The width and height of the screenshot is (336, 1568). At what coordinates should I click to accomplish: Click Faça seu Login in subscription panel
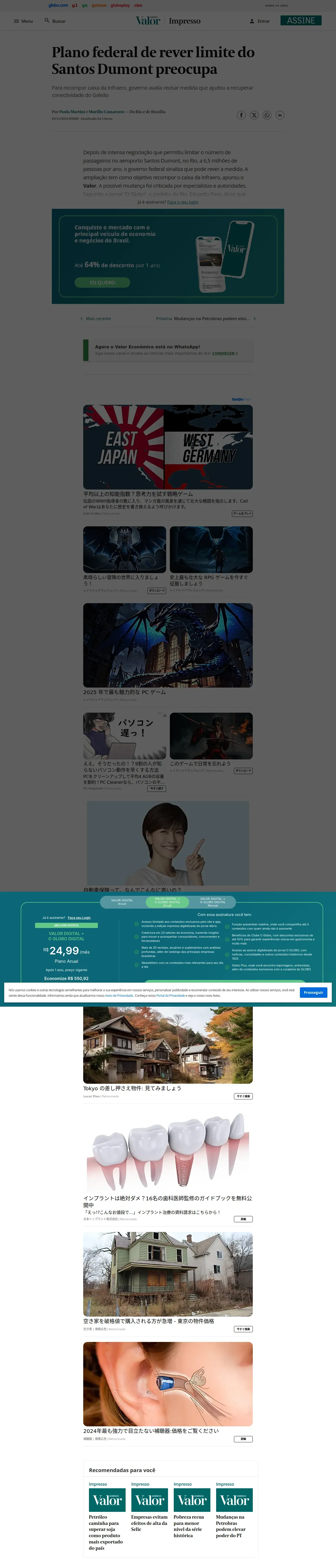point(79,918)
